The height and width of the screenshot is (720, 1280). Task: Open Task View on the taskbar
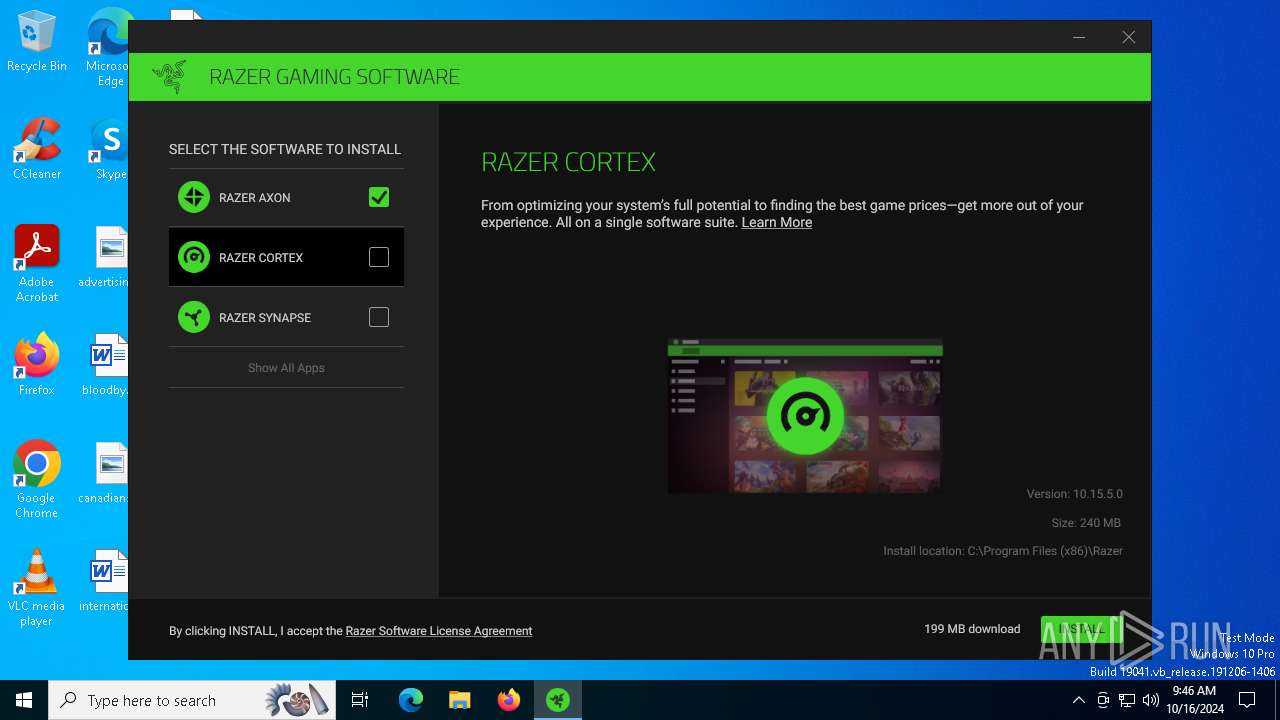coord(361,700)
